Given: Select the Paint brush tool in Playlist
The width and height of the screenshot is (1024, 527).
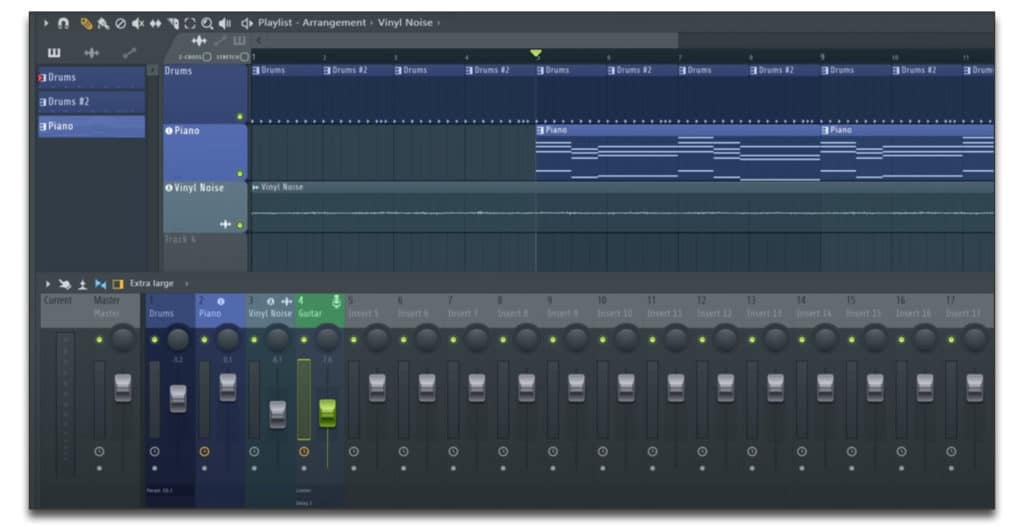Looking at the screenshot, I should (x=103, y=24).
